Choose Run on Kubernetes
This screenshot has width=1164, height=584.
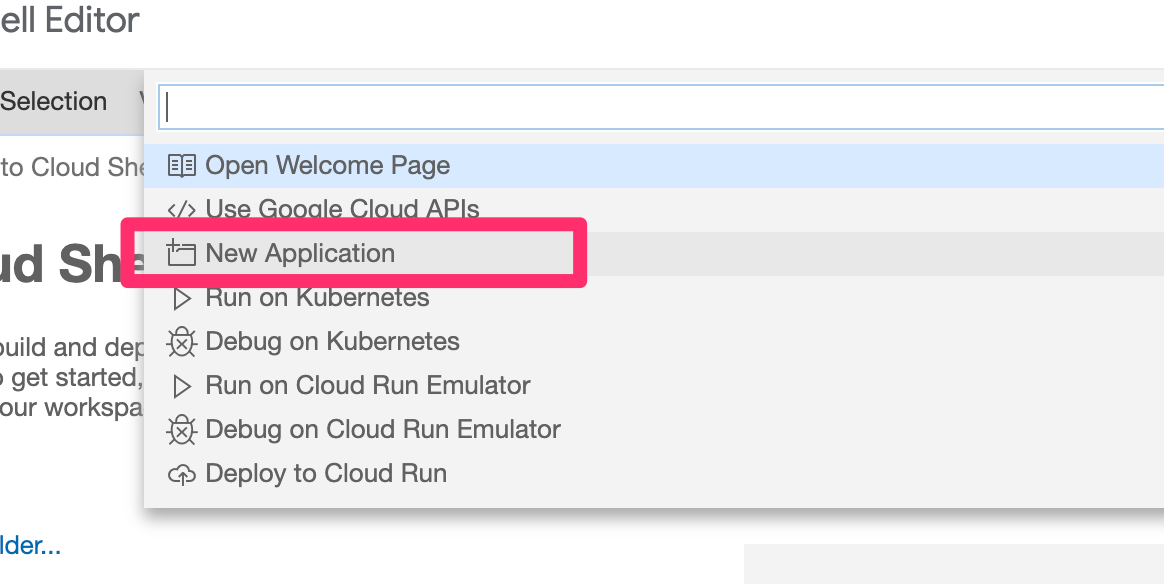[654, 298]
